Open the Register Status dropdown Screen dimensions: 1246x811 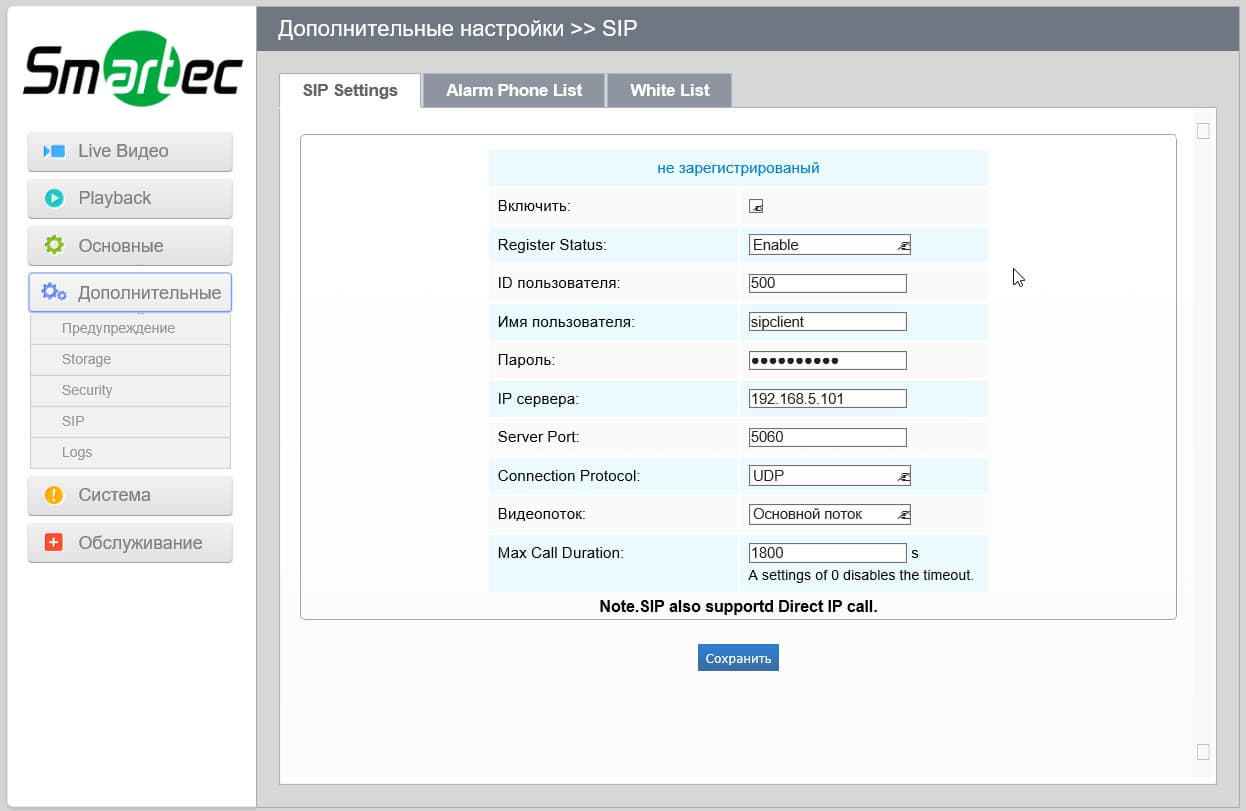pyautogui.click(x=829, y=245)
